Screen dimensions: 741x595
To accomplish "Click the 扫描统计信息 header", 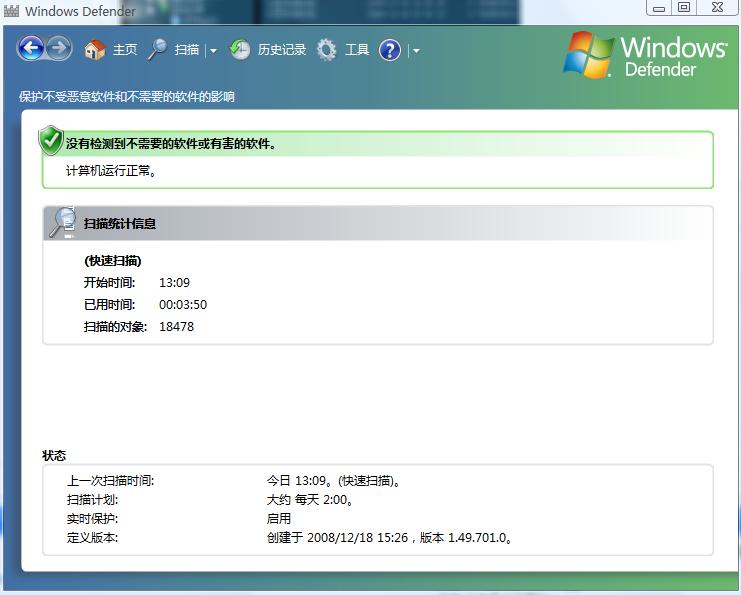I will click(120, 224).
